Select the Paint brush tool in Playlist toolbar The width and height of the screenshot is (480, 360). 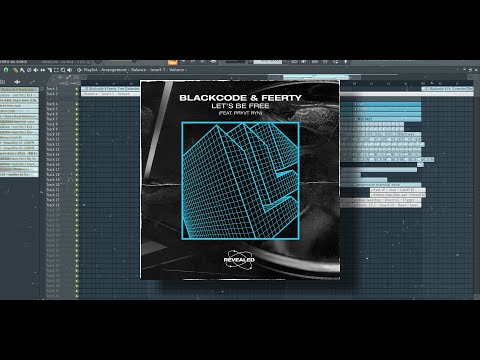click(22, 70)
